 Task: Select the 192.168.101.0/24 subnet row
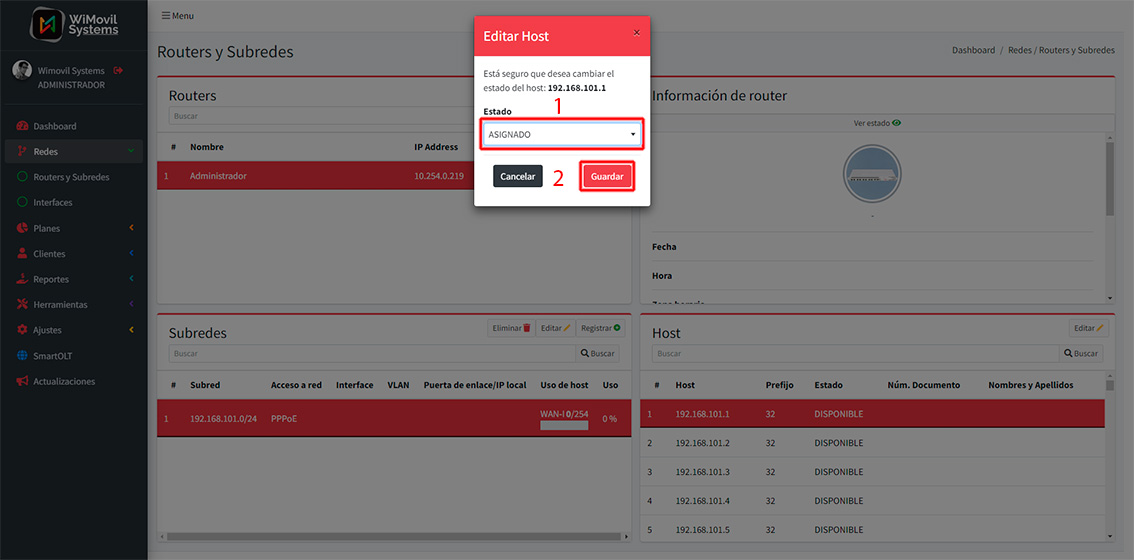pyautogui.click(x=394, y=418)
